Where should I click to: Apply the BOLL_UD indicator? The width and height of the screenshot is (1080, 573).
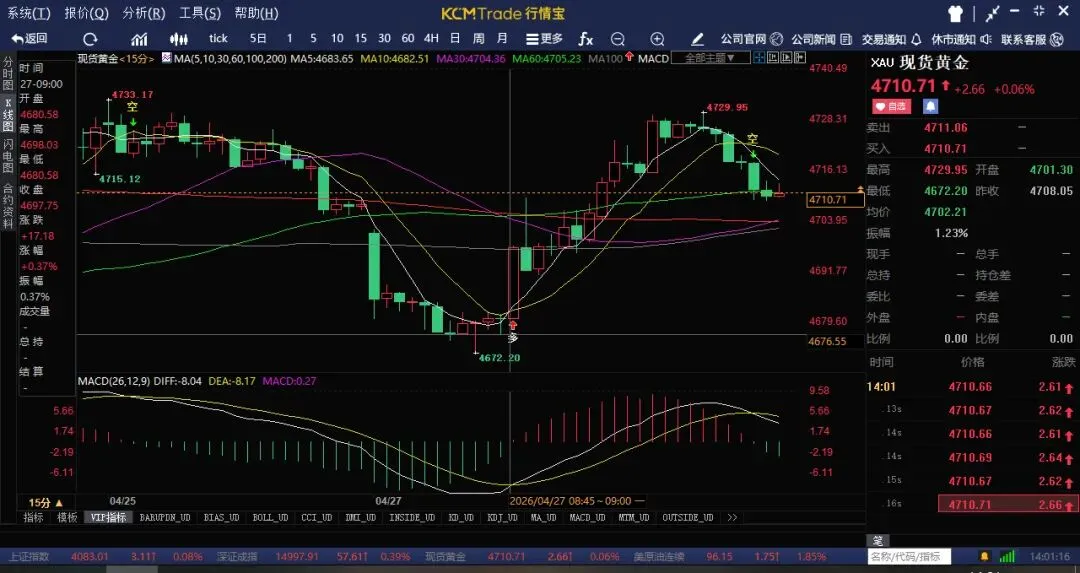[x=270, y=517]
